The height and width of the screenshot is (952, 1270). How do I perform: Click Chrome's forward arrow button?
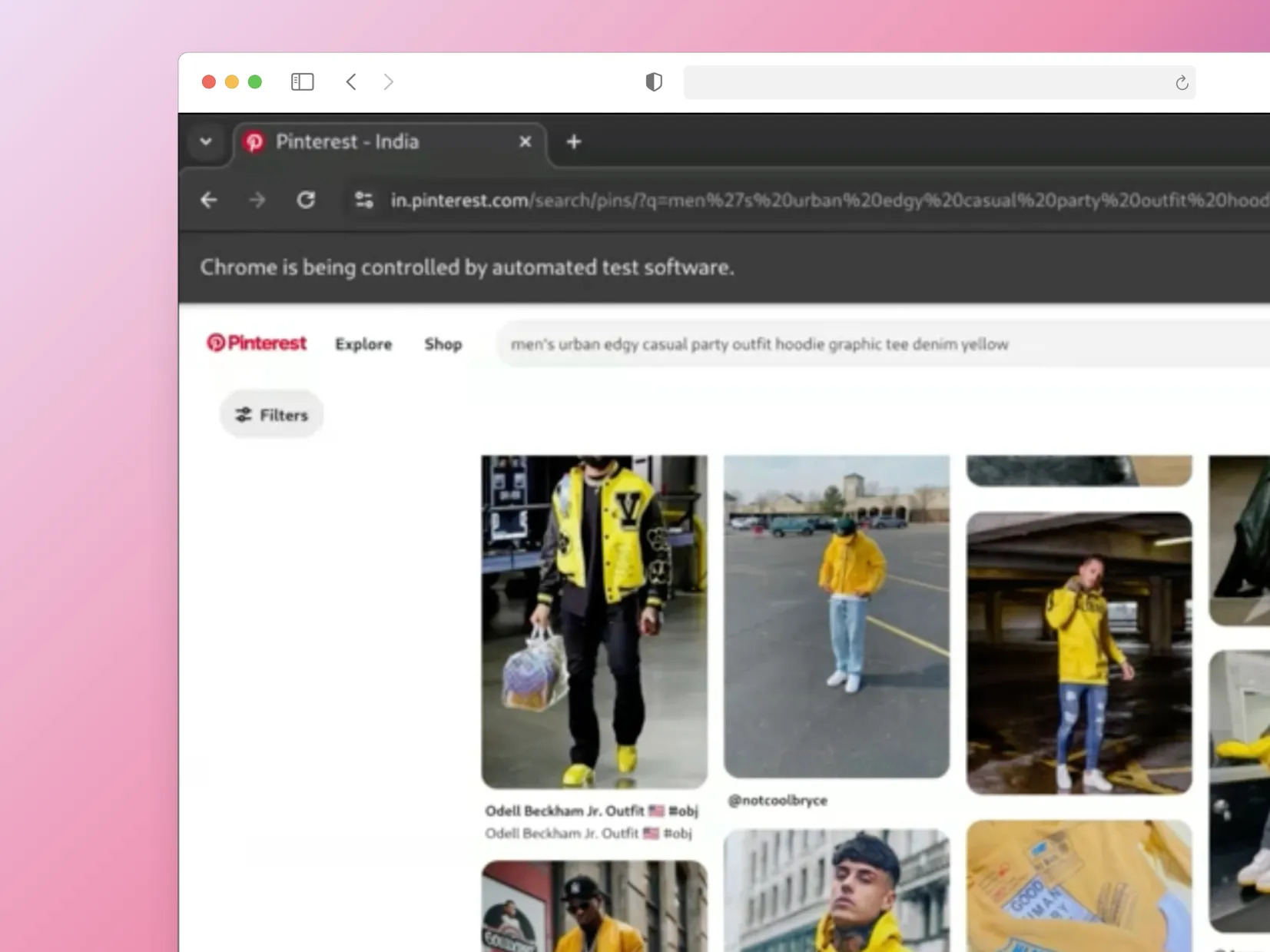tap(257, 201)
